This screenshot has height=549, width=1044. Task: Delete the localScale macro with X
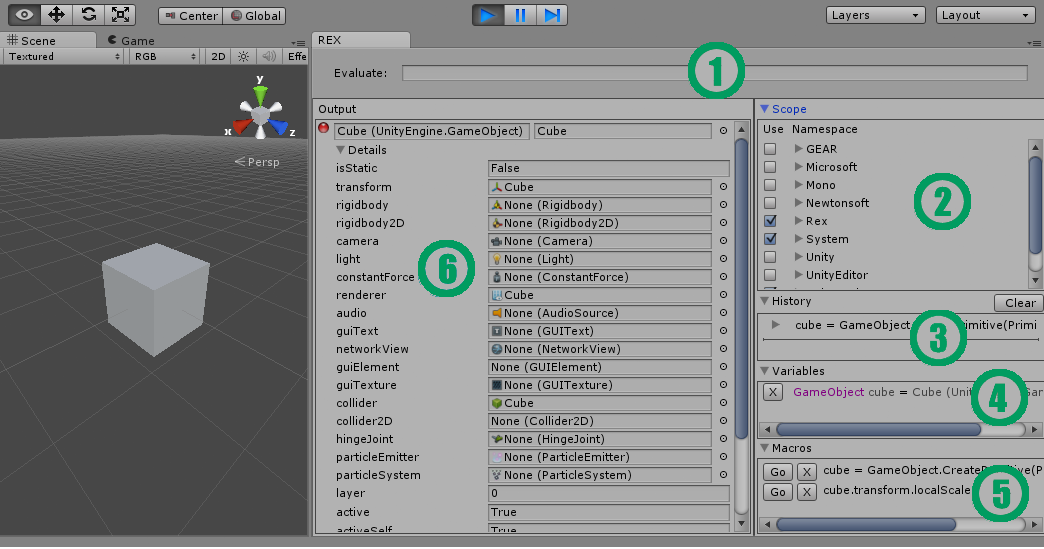[x=806, y=492]
